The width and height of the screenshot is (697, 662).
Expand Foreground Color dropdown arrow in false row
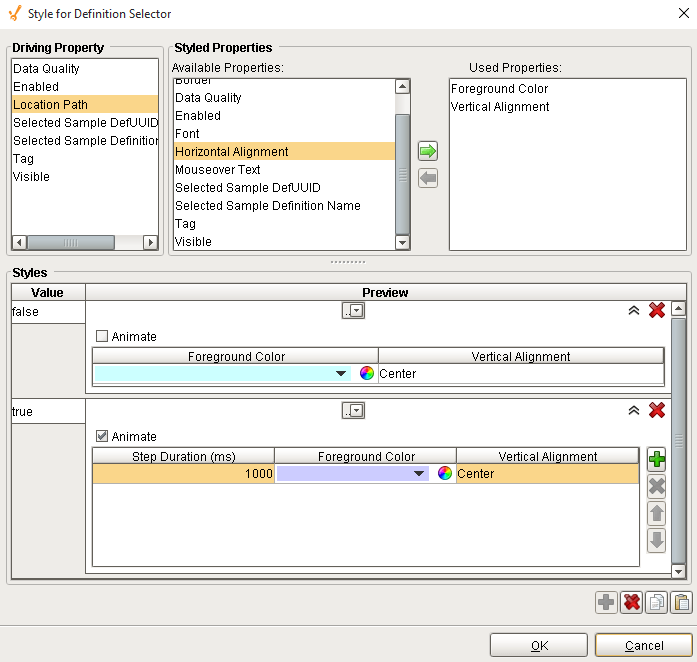341,373
